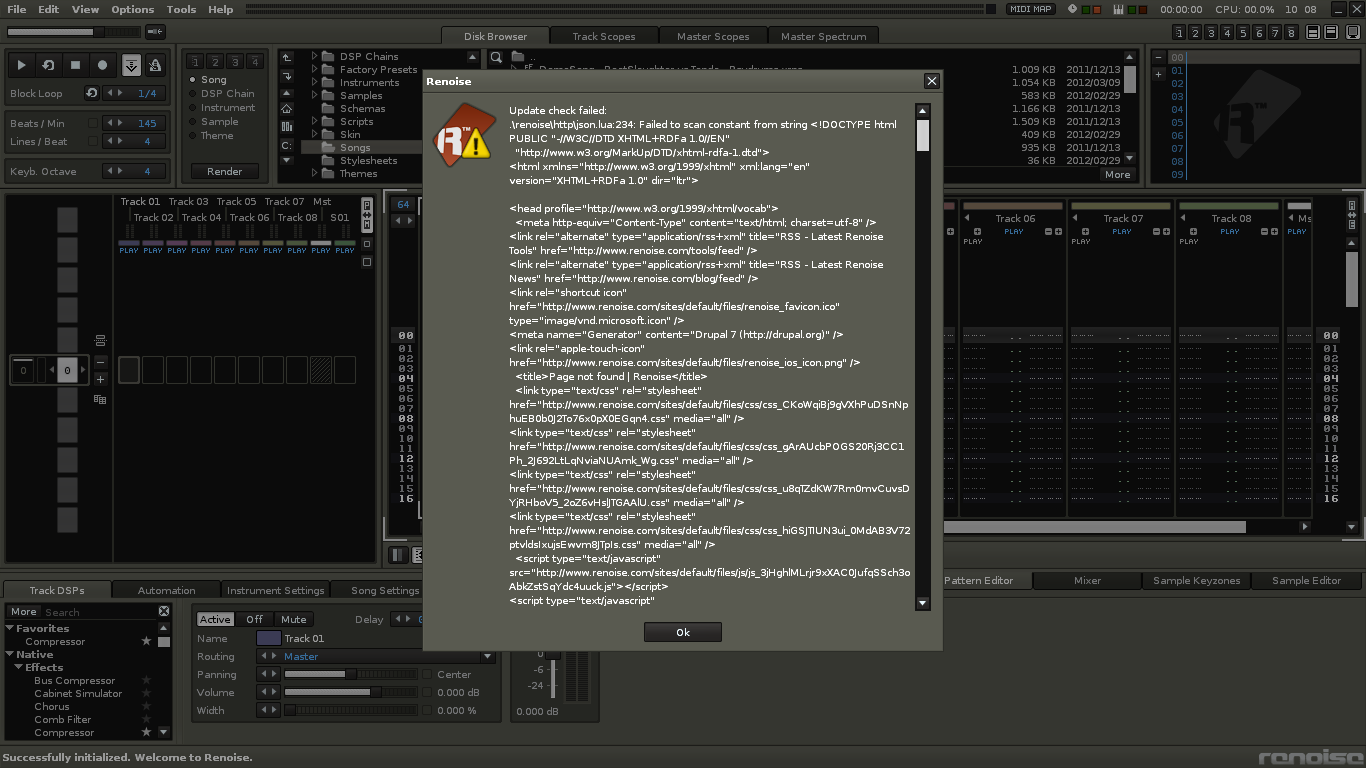Image resolution: width=1366 pixels, height=768 pixels.
Task: Toggle the Beats / Min checkbox
Action: point(93,124)
